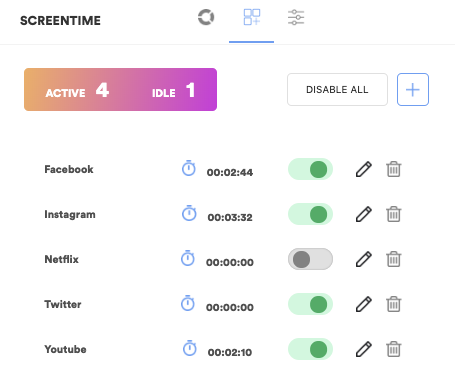Click the Youtube stopwatch icon
Image resolution: width=455 pixels, height=386 pixels.
click(x=190, y=348)
